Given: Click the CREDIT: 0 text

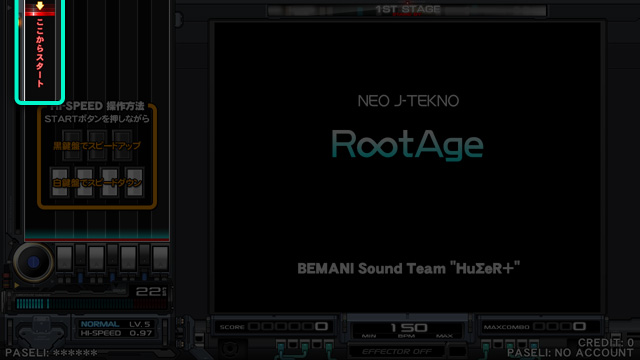Looking at the screenshot, I should pyautogui.click(x=606, y=342).
